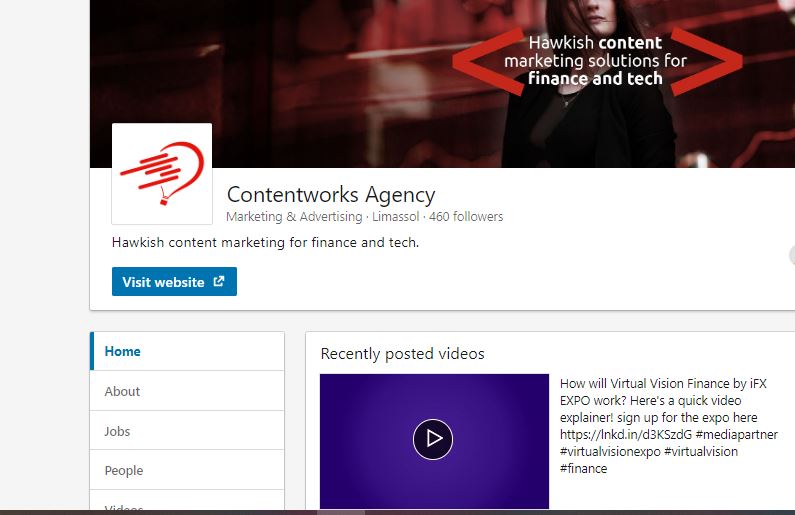Screen dimensions: 795x515
Task: Click the cover banner slogan text
Action: coord(595,60)
